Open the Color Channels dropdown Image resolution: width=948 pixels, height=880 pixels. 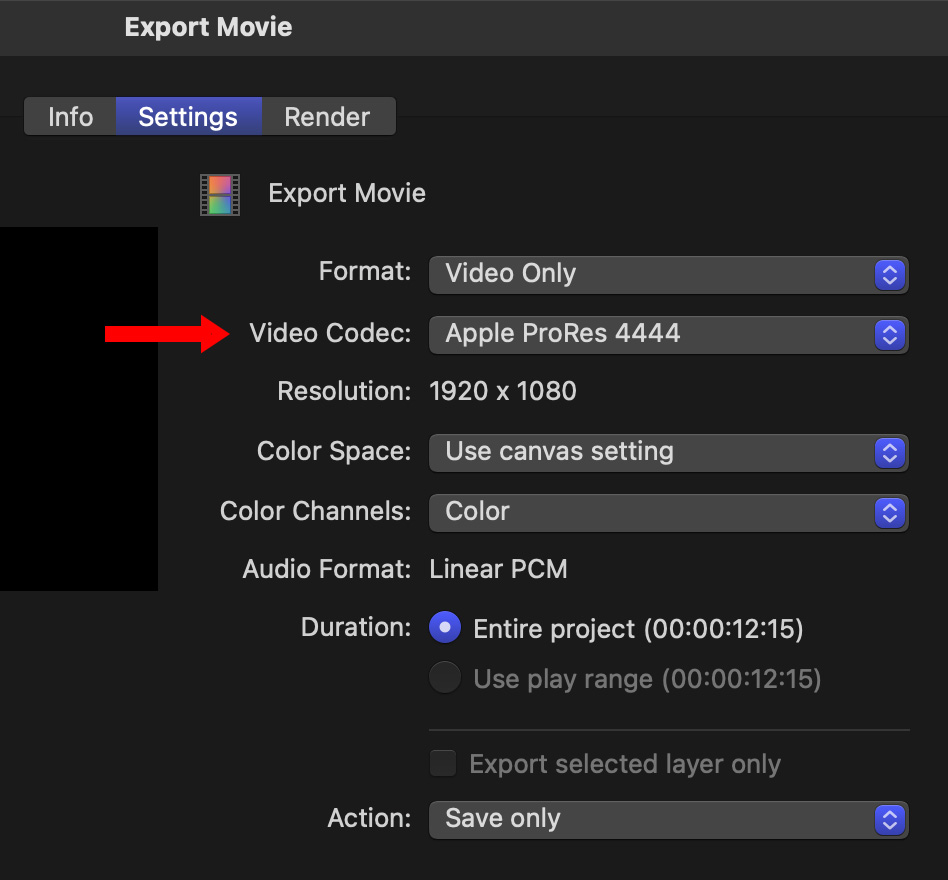[667, 512]
